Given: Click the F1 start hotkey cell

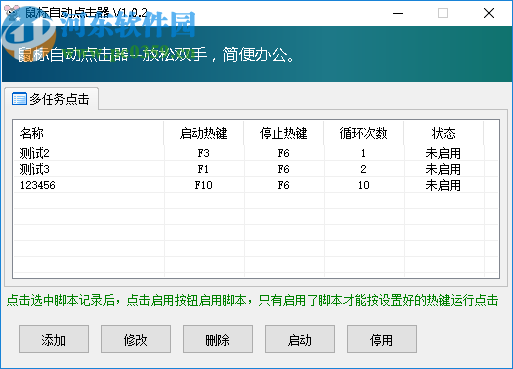Looking at the screenshot, I should pyautogui.click(x=203, y=169).
